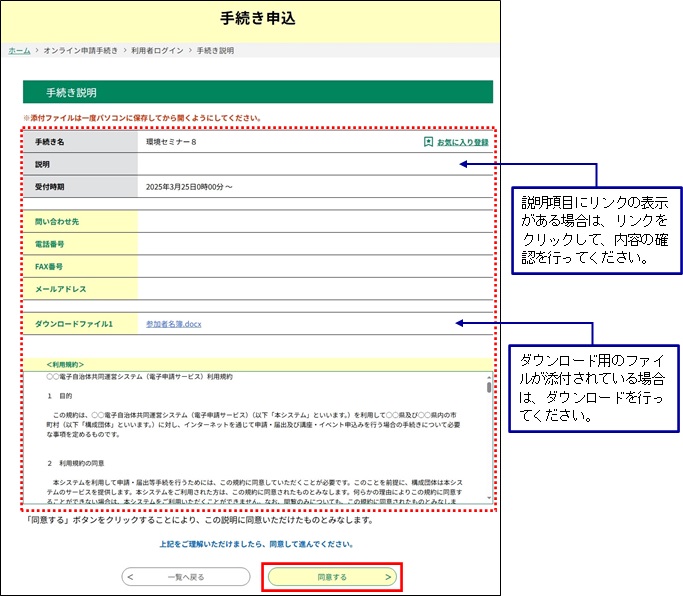
Task: Click the terms scrollbar down arrow
Action: click(x=489, y=497)
